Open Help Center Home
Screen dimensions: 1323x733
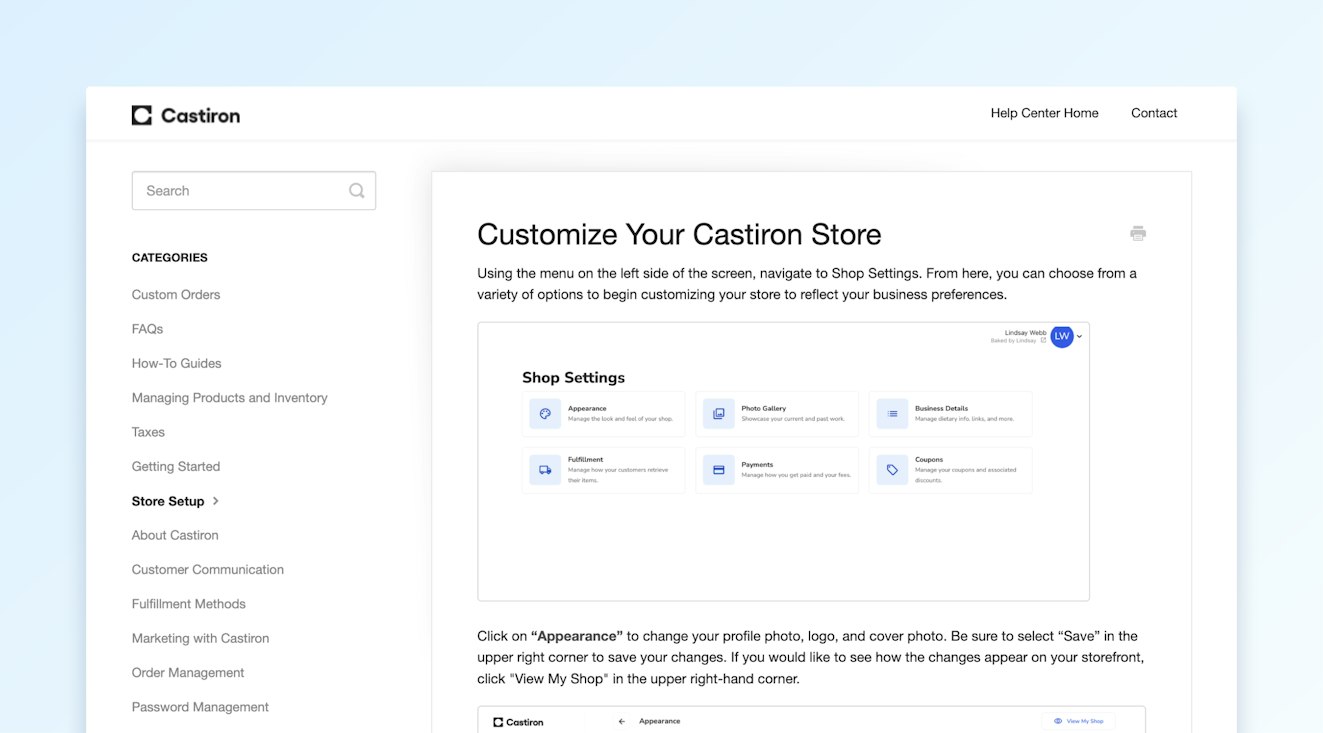click(1044, 113)
